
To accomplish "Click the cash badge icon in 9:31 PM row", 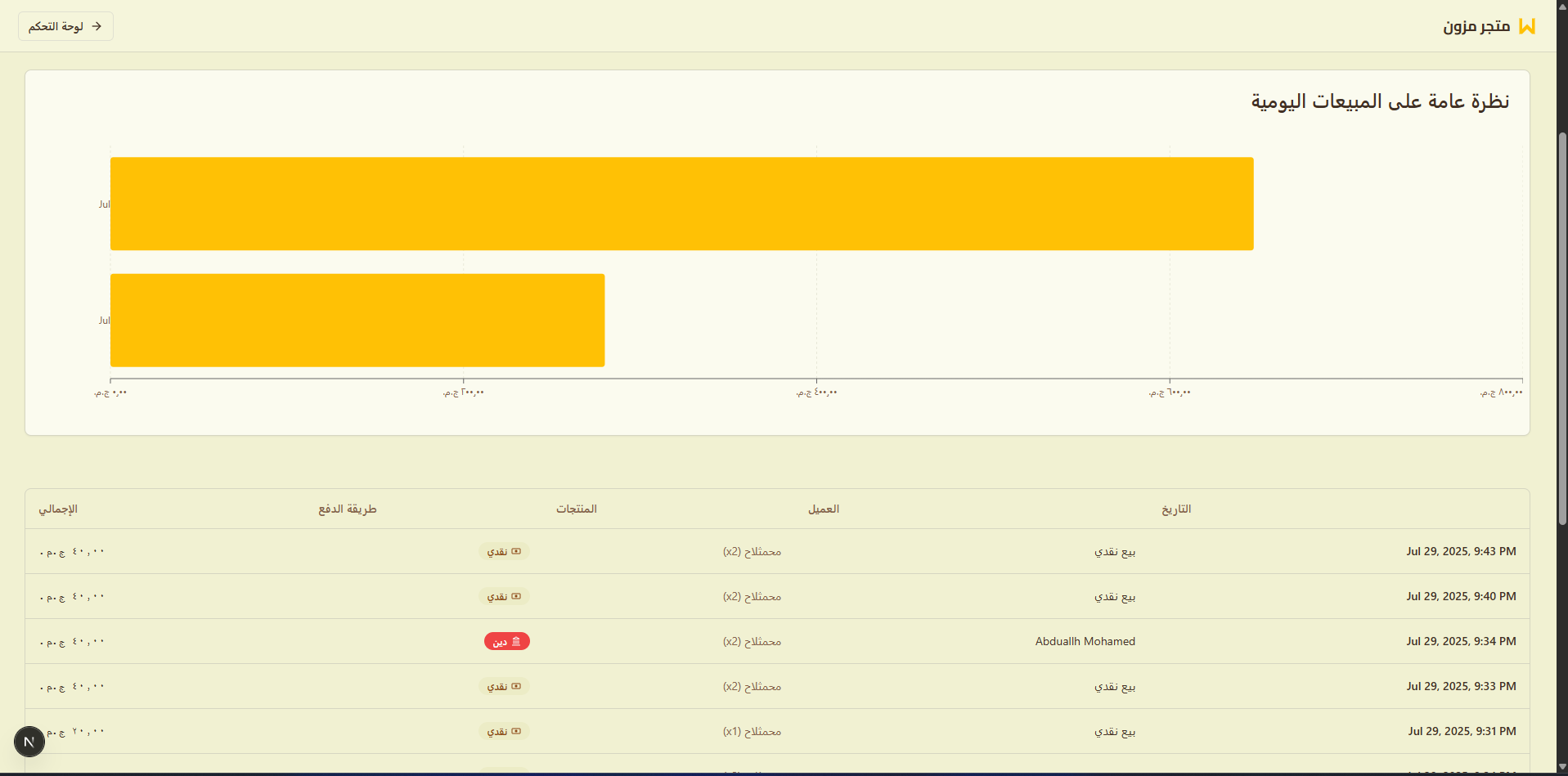I will (x=516, y=731).
